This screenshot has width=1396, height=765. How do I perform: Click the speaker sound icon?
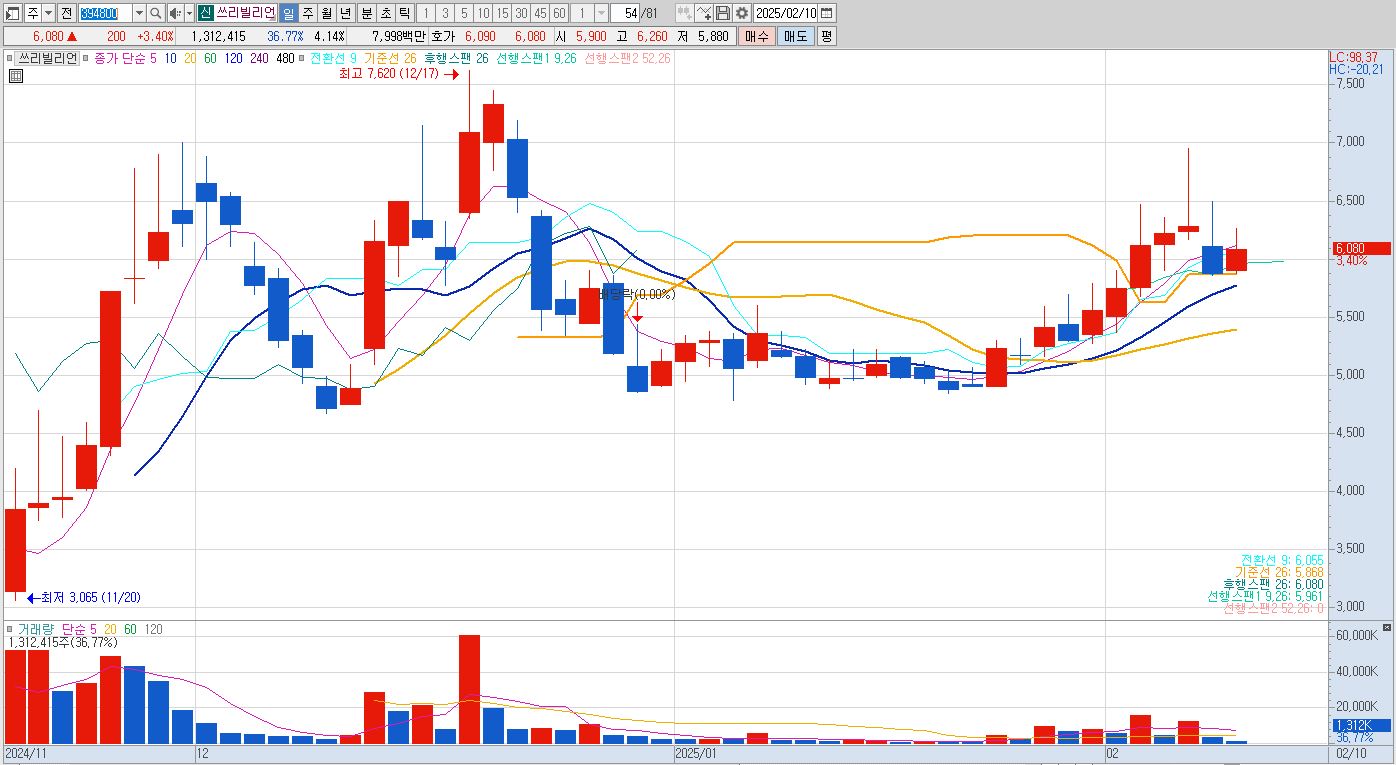[x=174, y=13]
